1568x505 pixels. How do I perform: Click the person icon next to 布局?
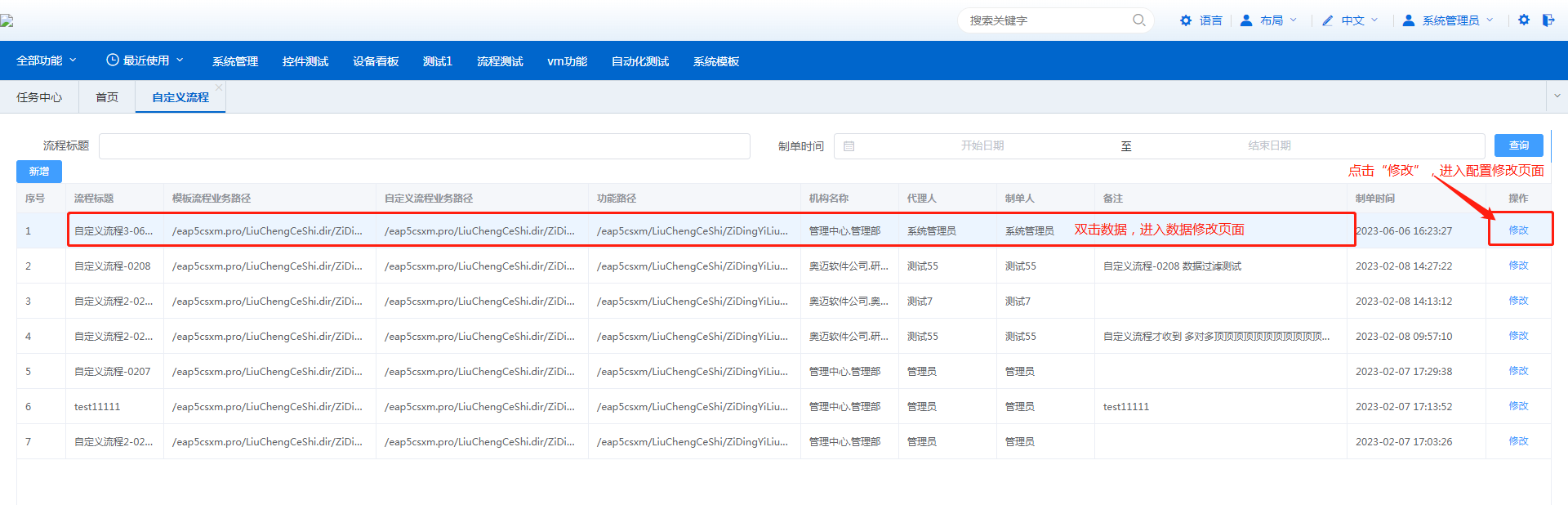pyautogui.click(x=1246, y=20)
